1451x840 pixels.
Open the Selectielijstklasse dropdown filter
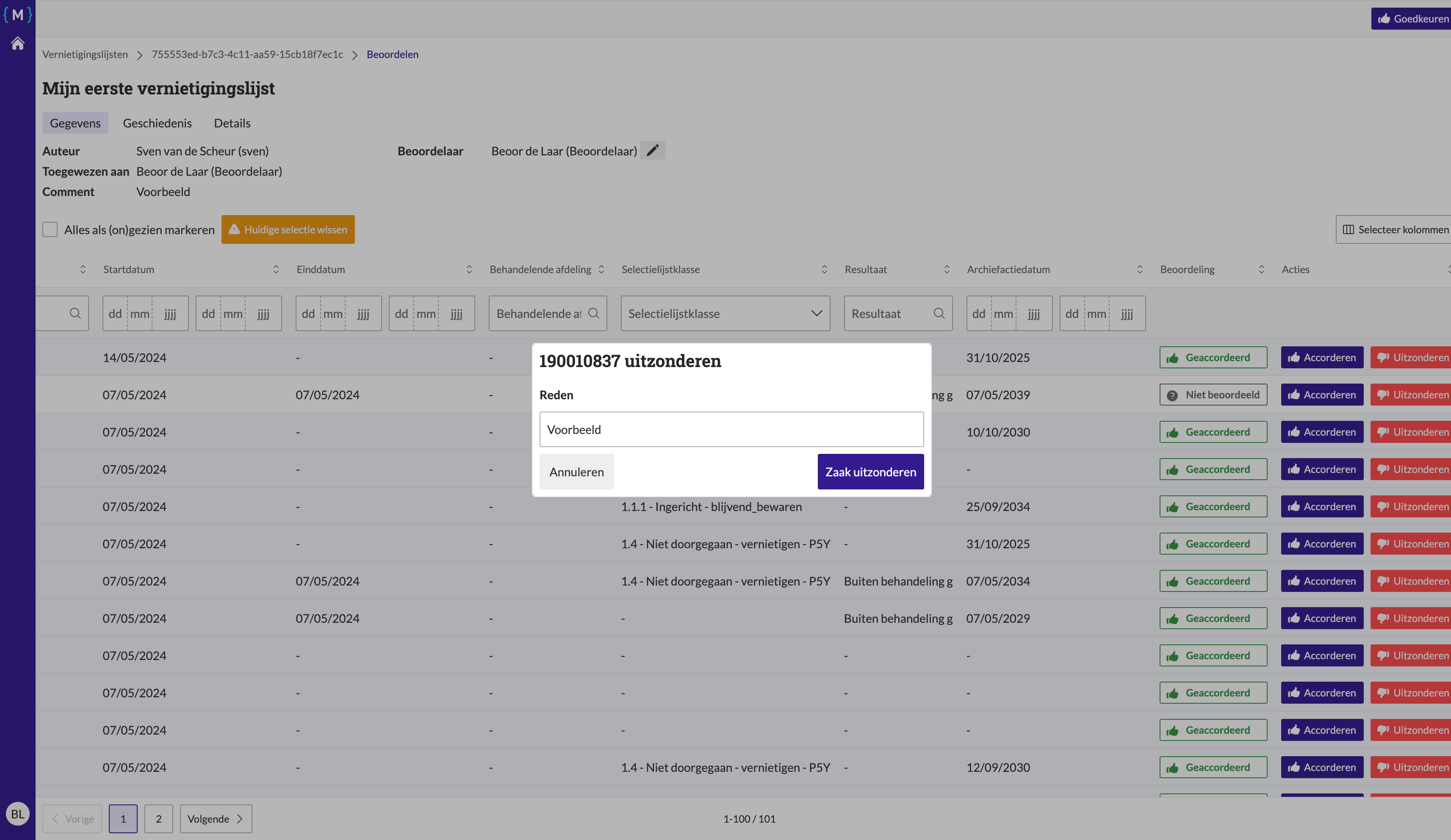click(x=725, y=313)
